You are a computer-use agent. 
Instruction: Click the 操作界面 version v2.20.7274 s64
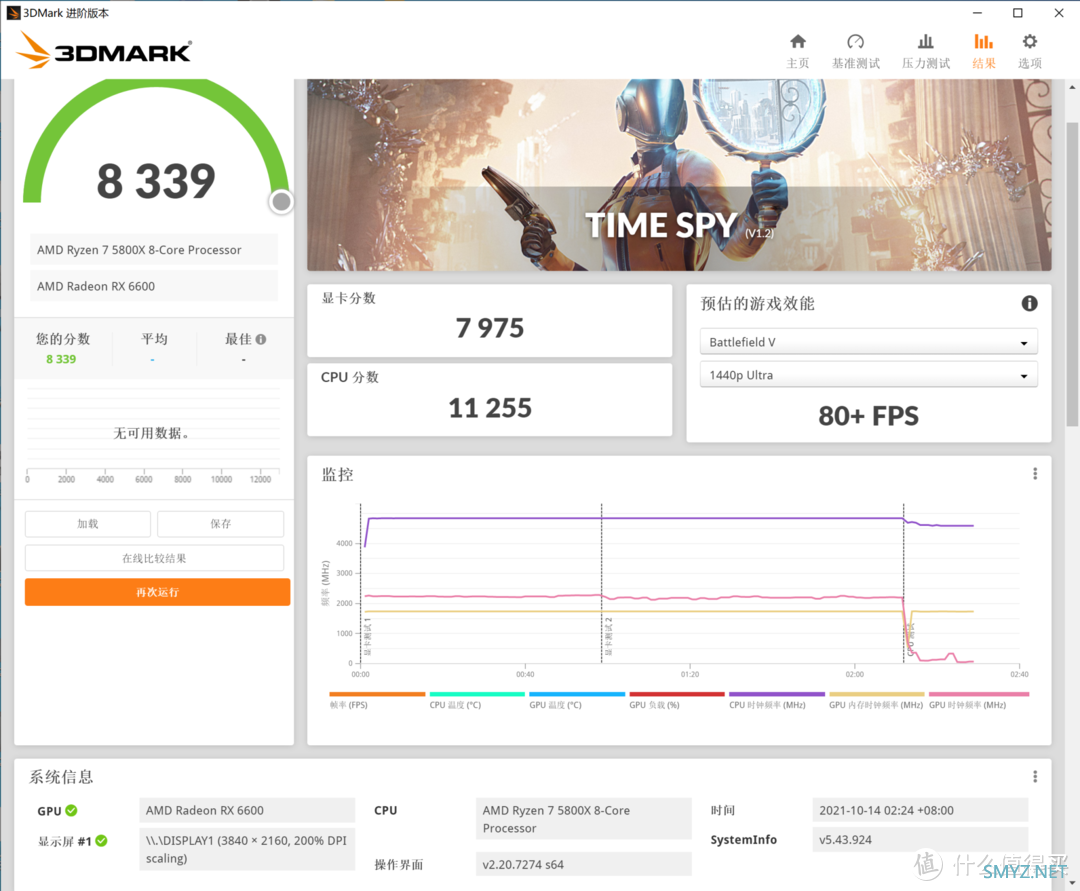[x=583, y=864]
